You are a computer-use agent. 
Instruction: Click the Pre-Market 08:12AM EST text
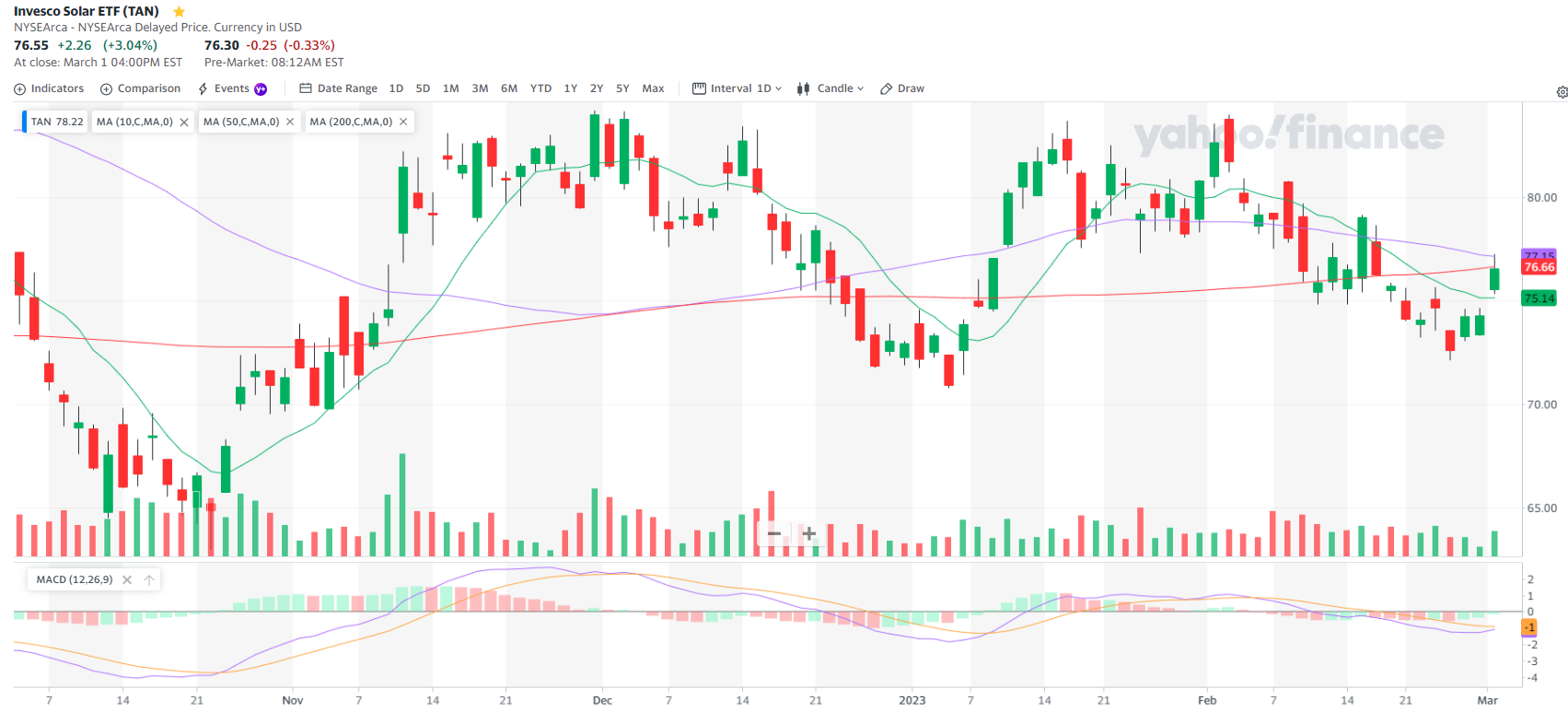(x=274, y=63)
